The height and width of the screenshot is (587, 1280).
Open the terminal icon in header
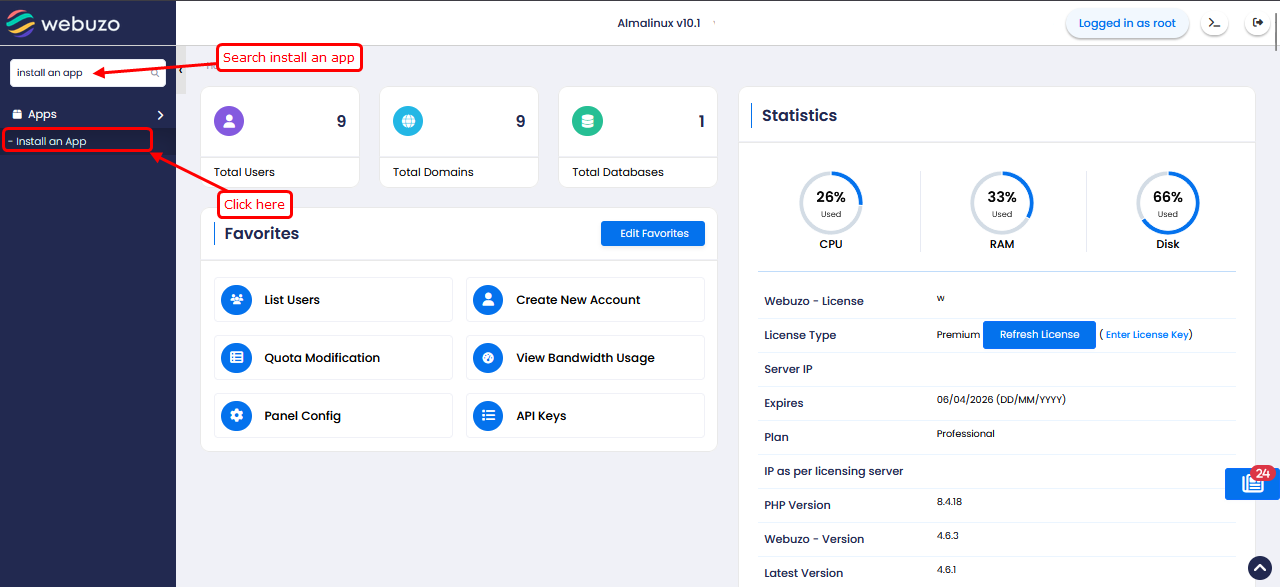(1214, 23)
